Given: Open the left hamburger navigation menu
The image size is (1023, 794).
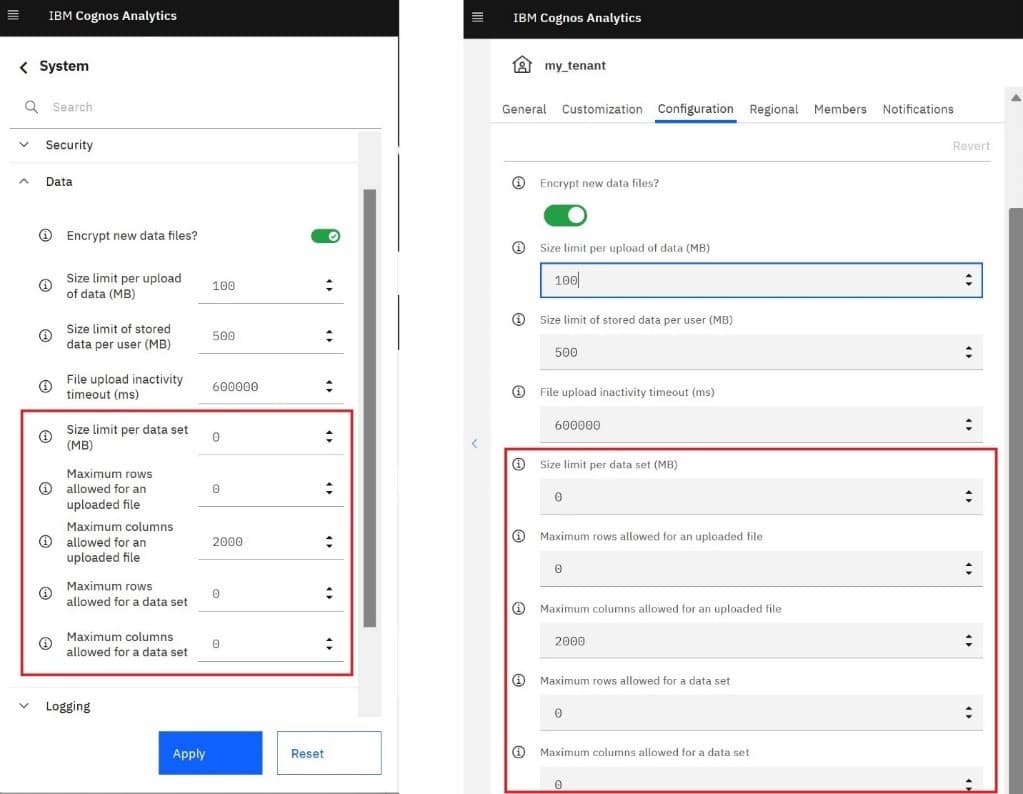Looking at the screenshot, I should (x=14, y=15).
